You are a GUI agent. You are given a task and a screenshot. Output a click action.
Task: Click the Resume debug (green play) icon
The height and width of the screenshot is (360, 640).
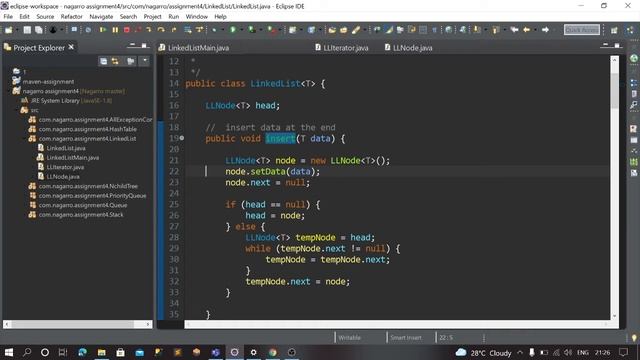pos(103,30)
